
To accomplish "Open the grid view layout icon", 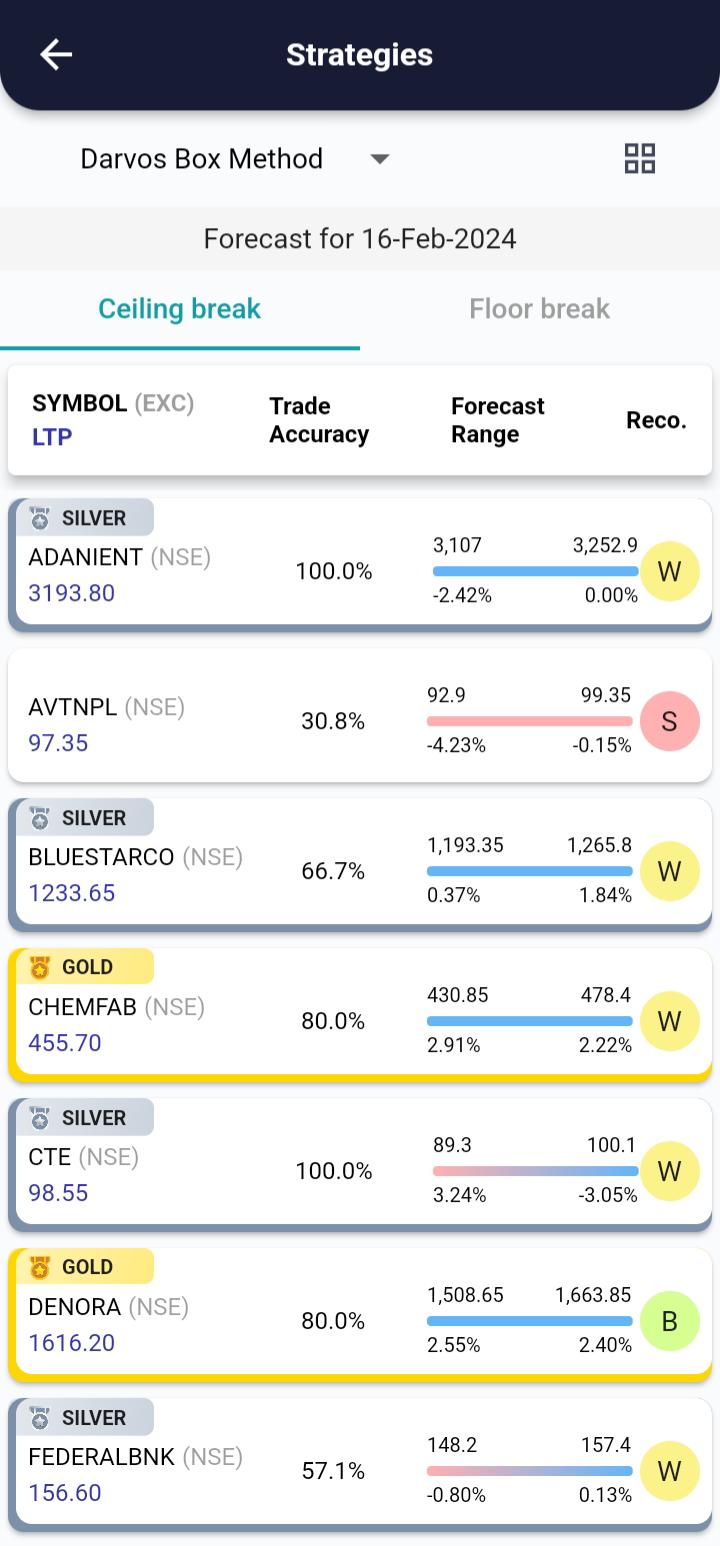I will (x=640, y=158).
